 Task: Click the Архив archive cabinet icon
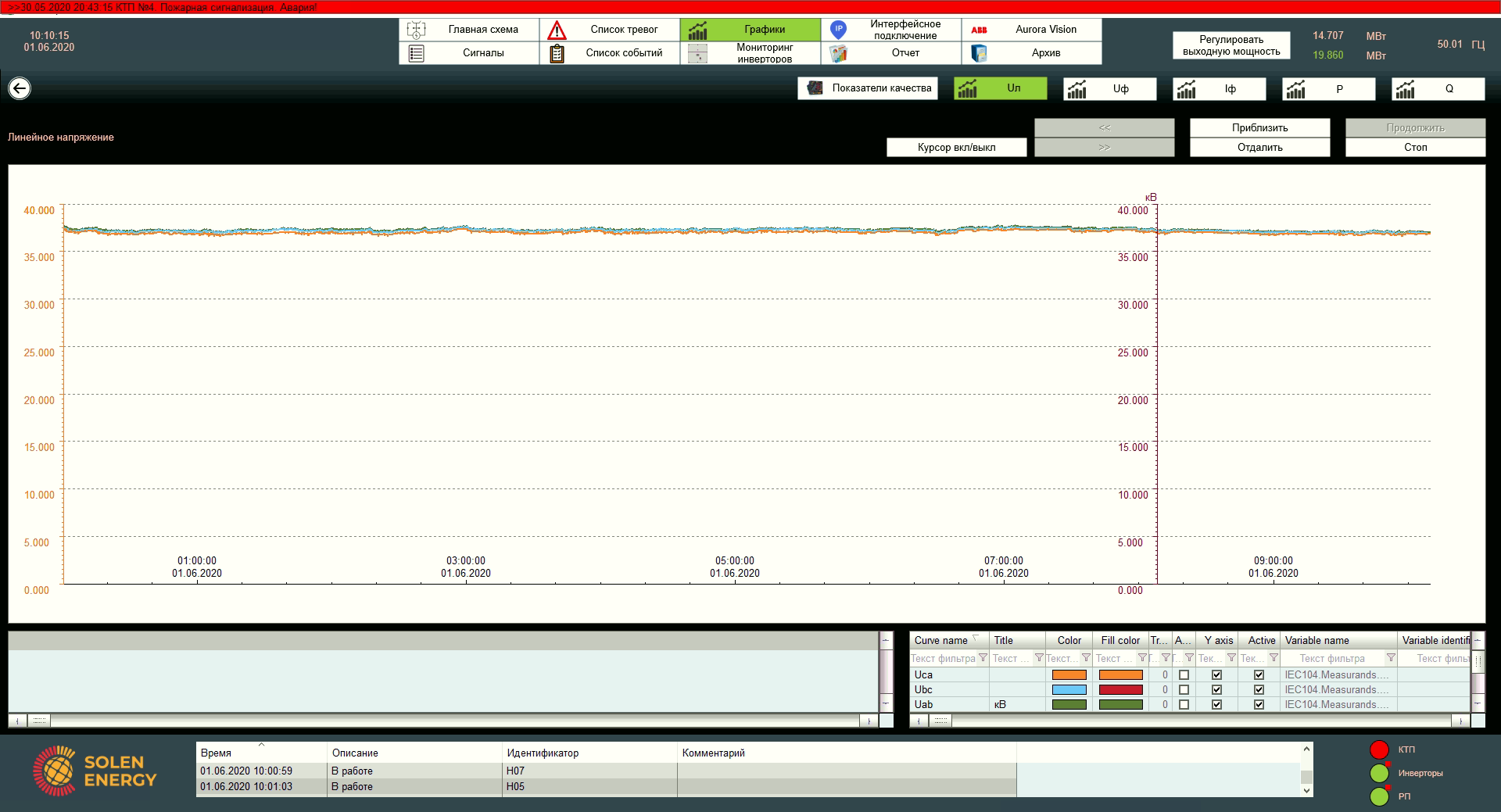[979, 53]
